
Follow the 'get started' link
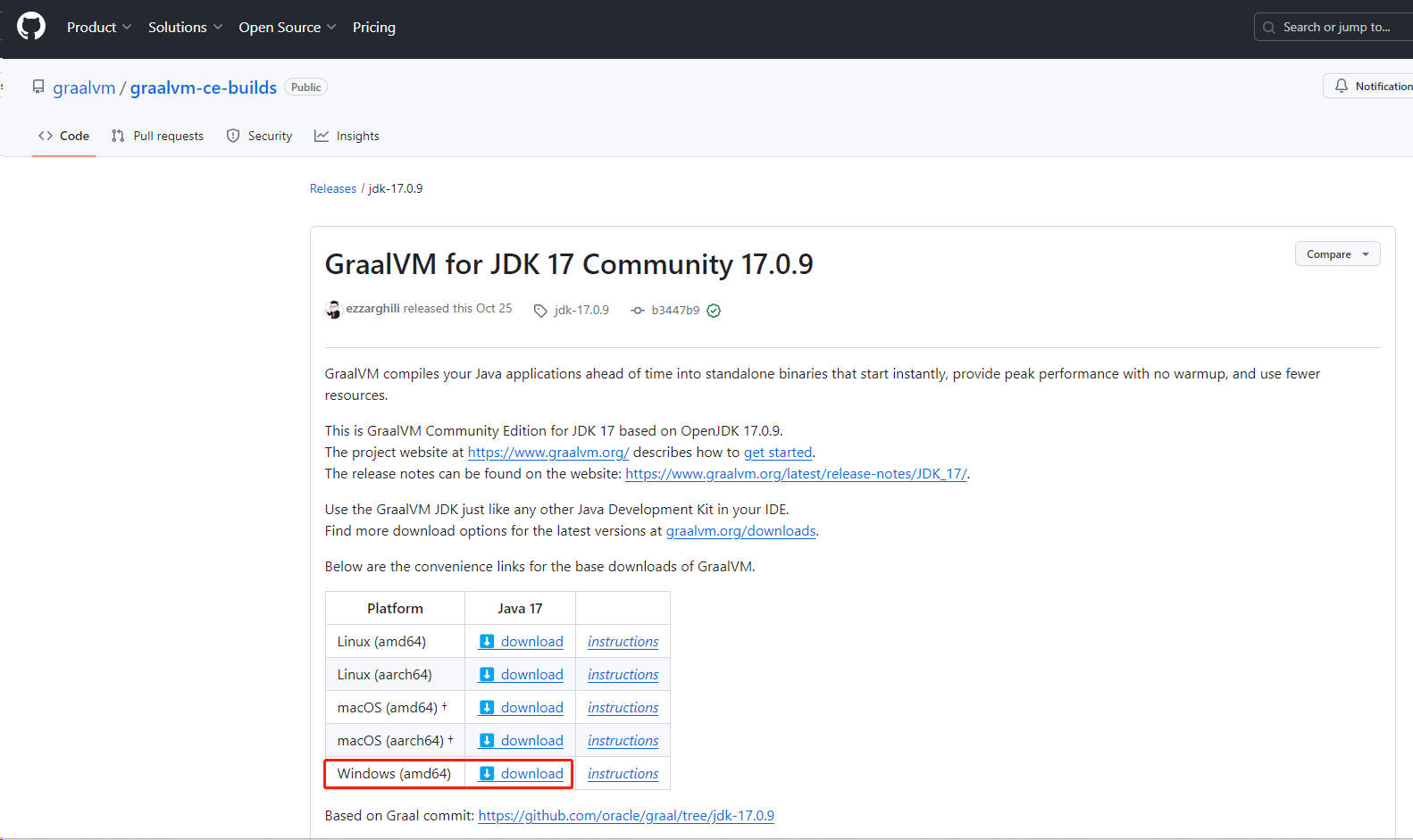[x=778, y=453]
